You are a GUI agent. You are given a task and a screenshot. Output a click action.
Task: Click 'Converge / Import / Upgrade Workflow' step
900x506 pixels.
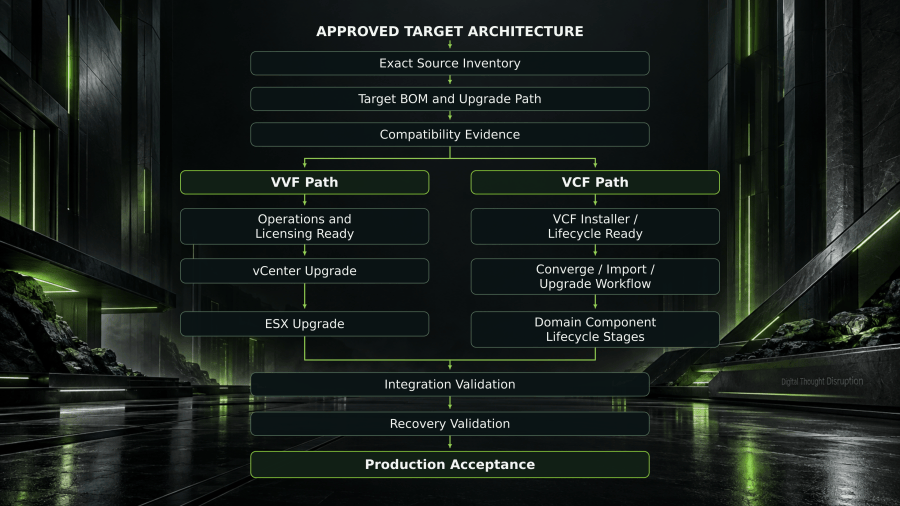(595, 276)
